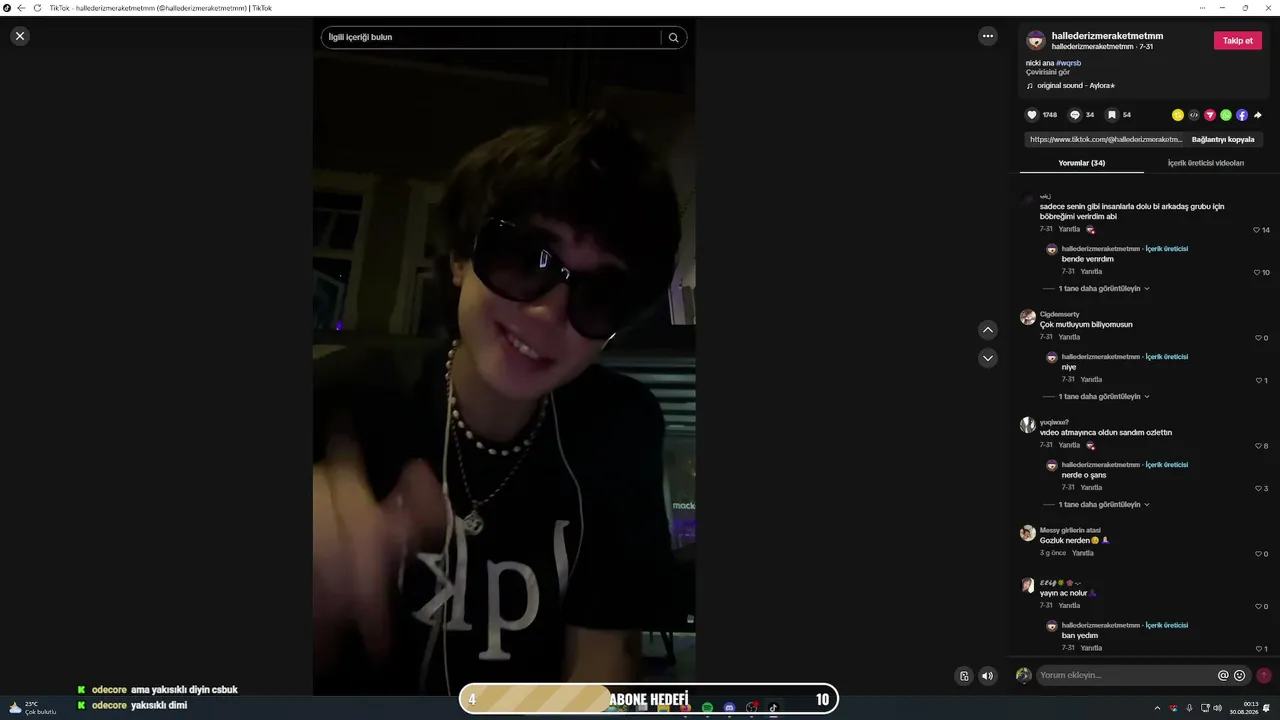The image size is (1280, 720).
Task: Like the 'bende verırdım' reply
Action: (1257, 273)
